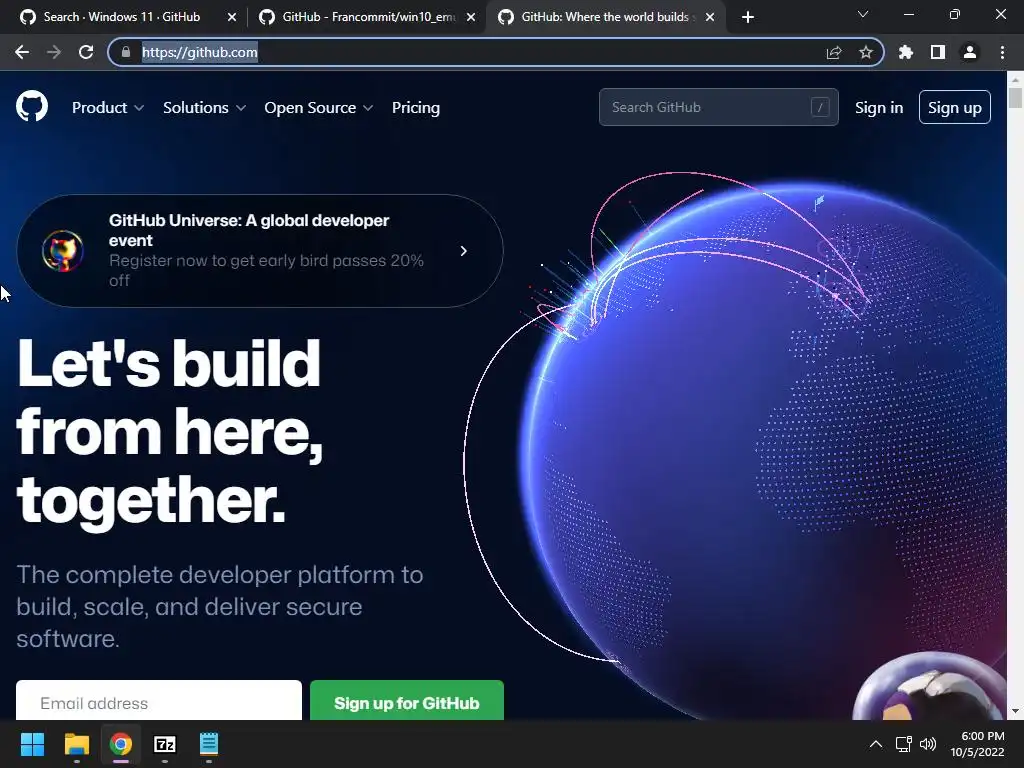Click the share this page icon

(834, 52)
